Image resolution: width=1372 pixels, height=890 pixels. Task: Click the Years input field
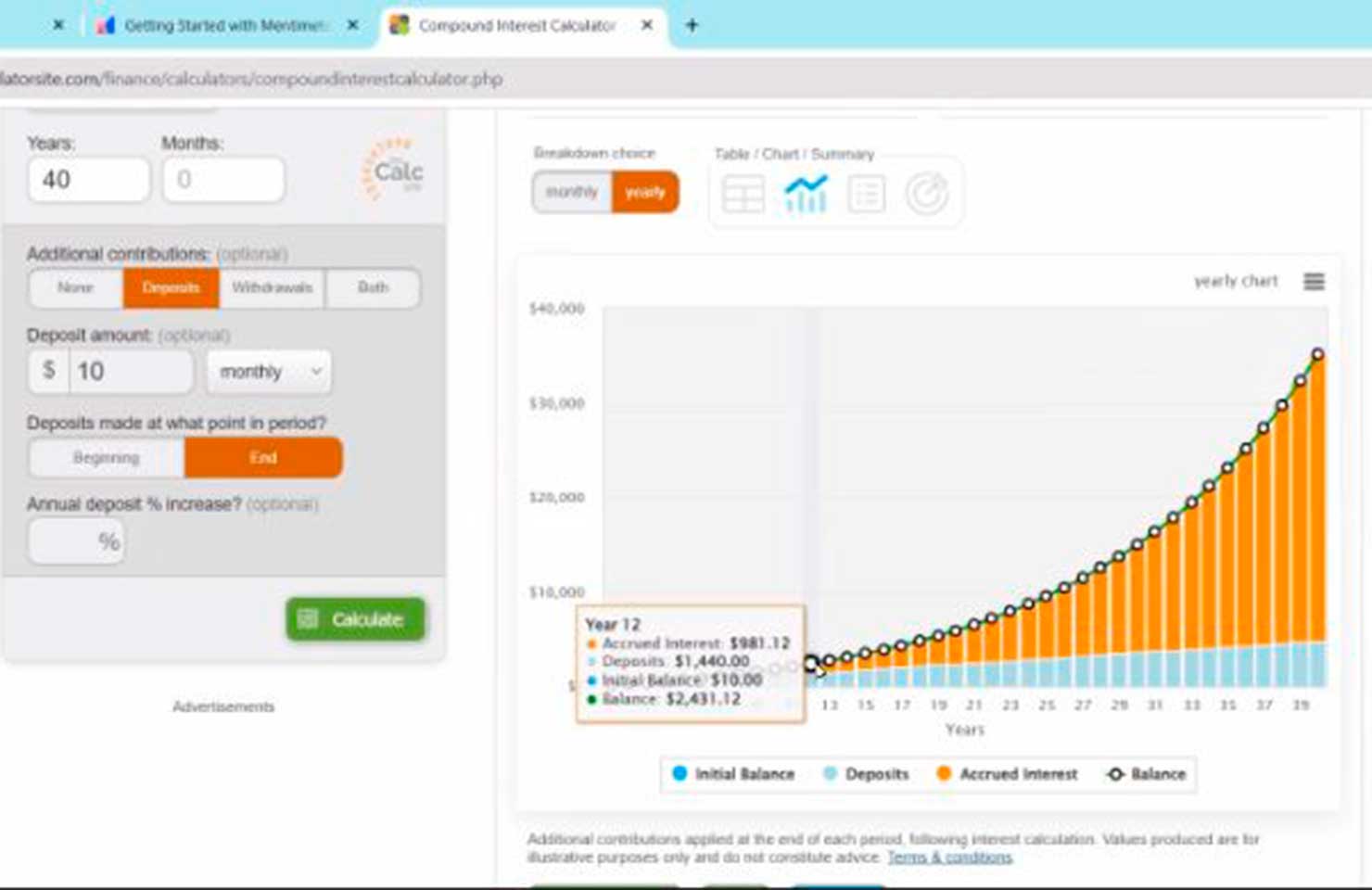click(88, 179)
